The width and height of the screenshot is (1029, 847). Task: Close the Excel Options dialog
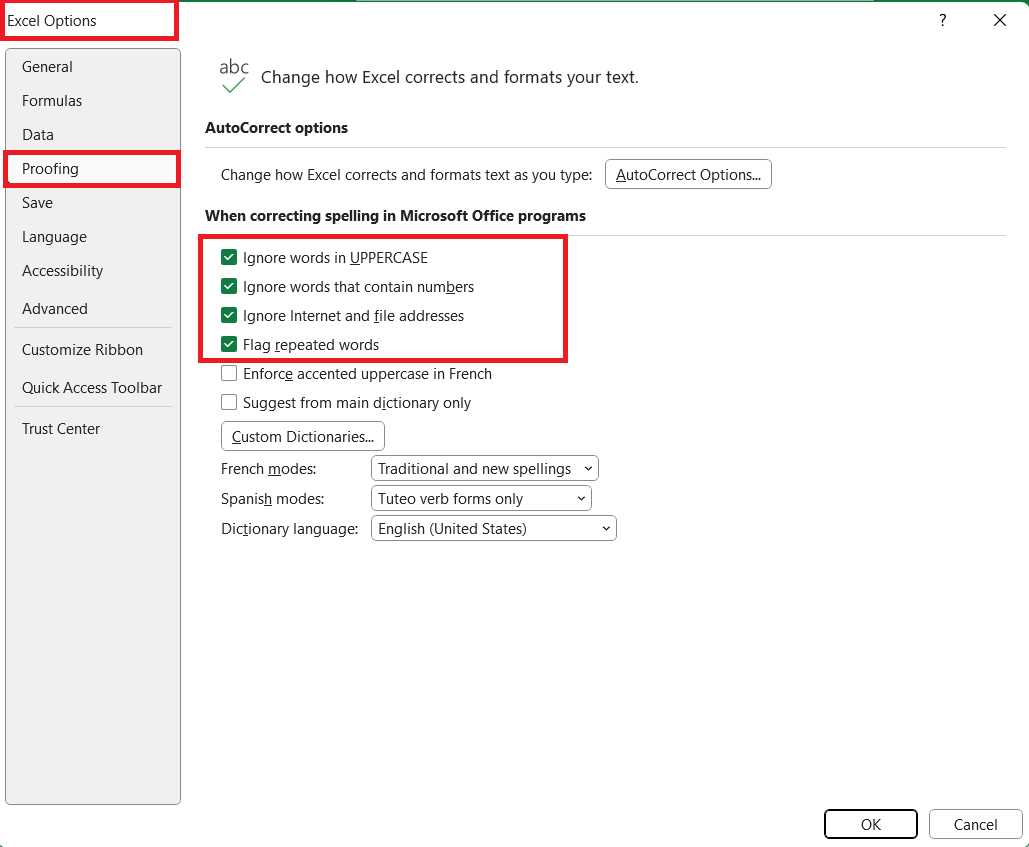999,20
